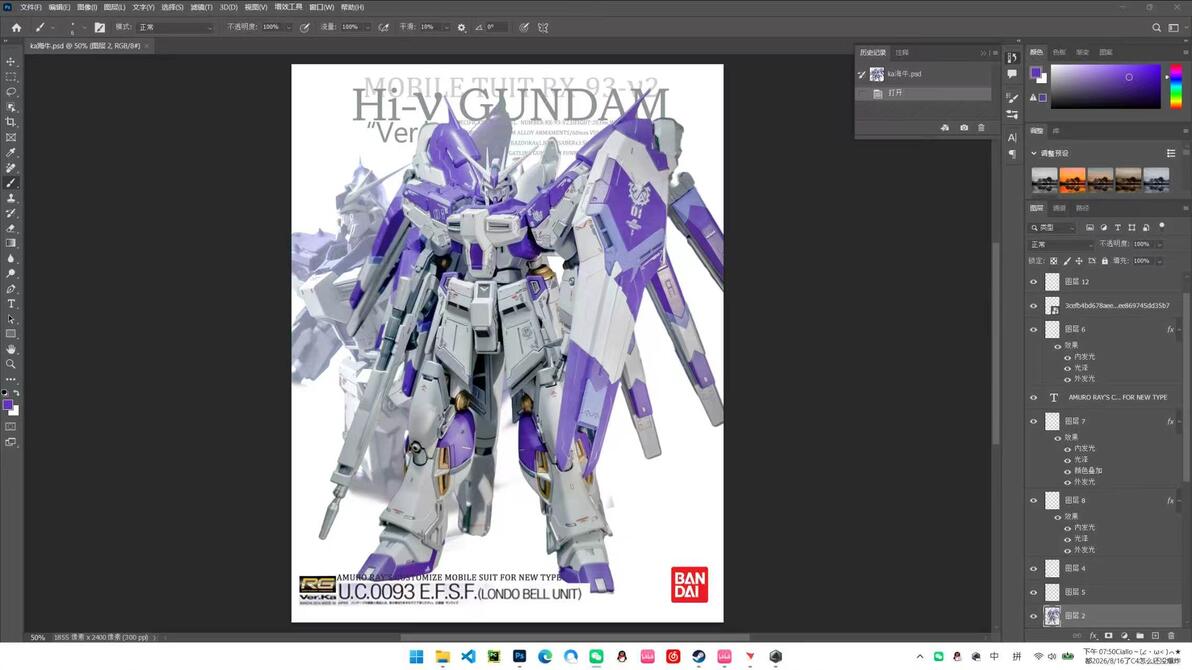
Task: Hide 图层 6 layer visibility eye
Action: [1033, 329]
